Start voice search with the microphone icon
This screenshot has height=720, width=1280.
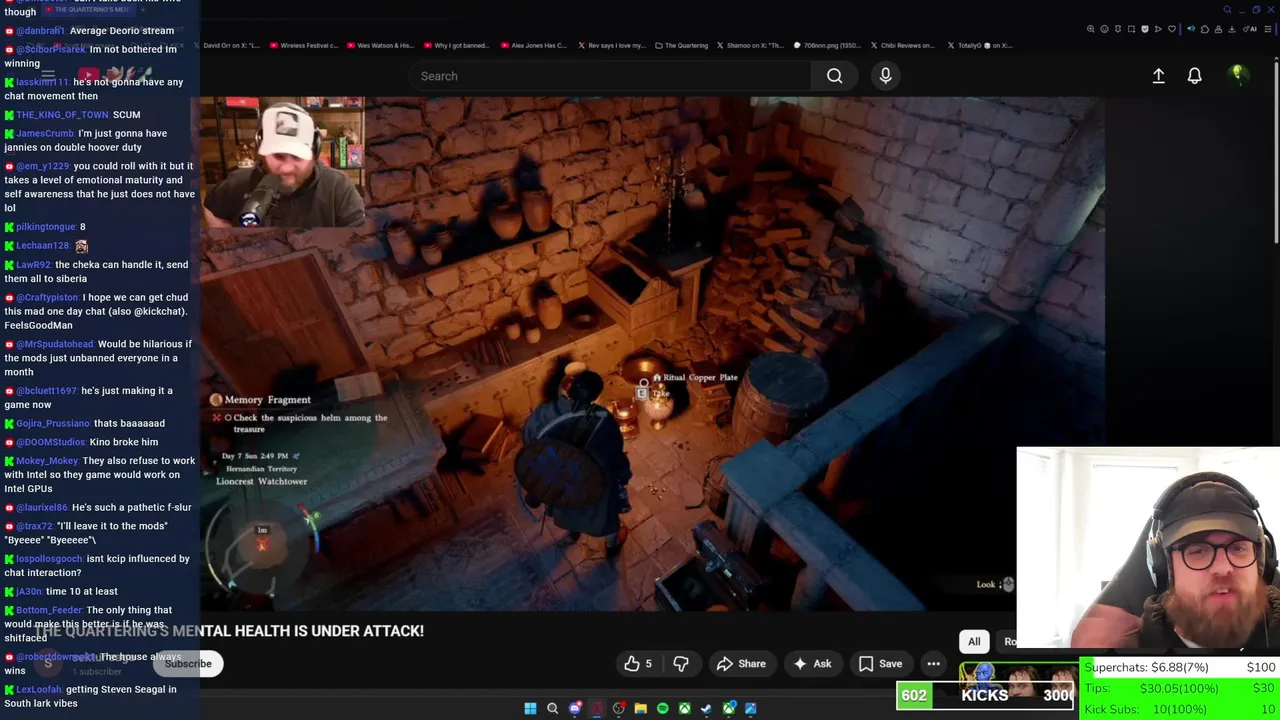tap(885, 76)
